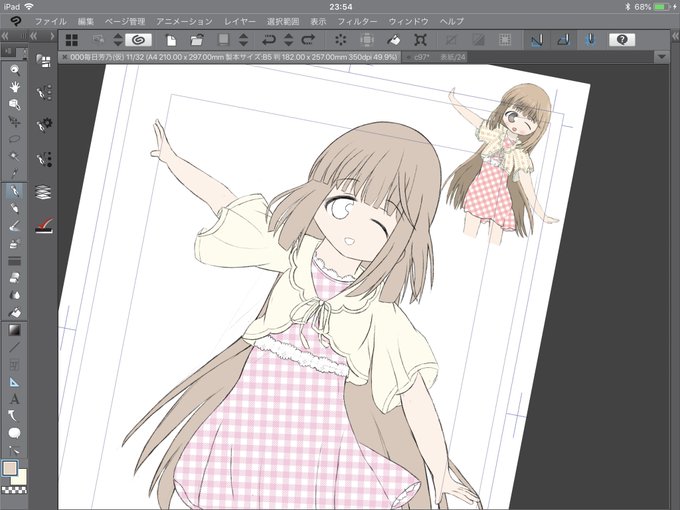
Task: Expand the right palette dock chevrons
Action: pyautogui.click(x=675, y=36)
